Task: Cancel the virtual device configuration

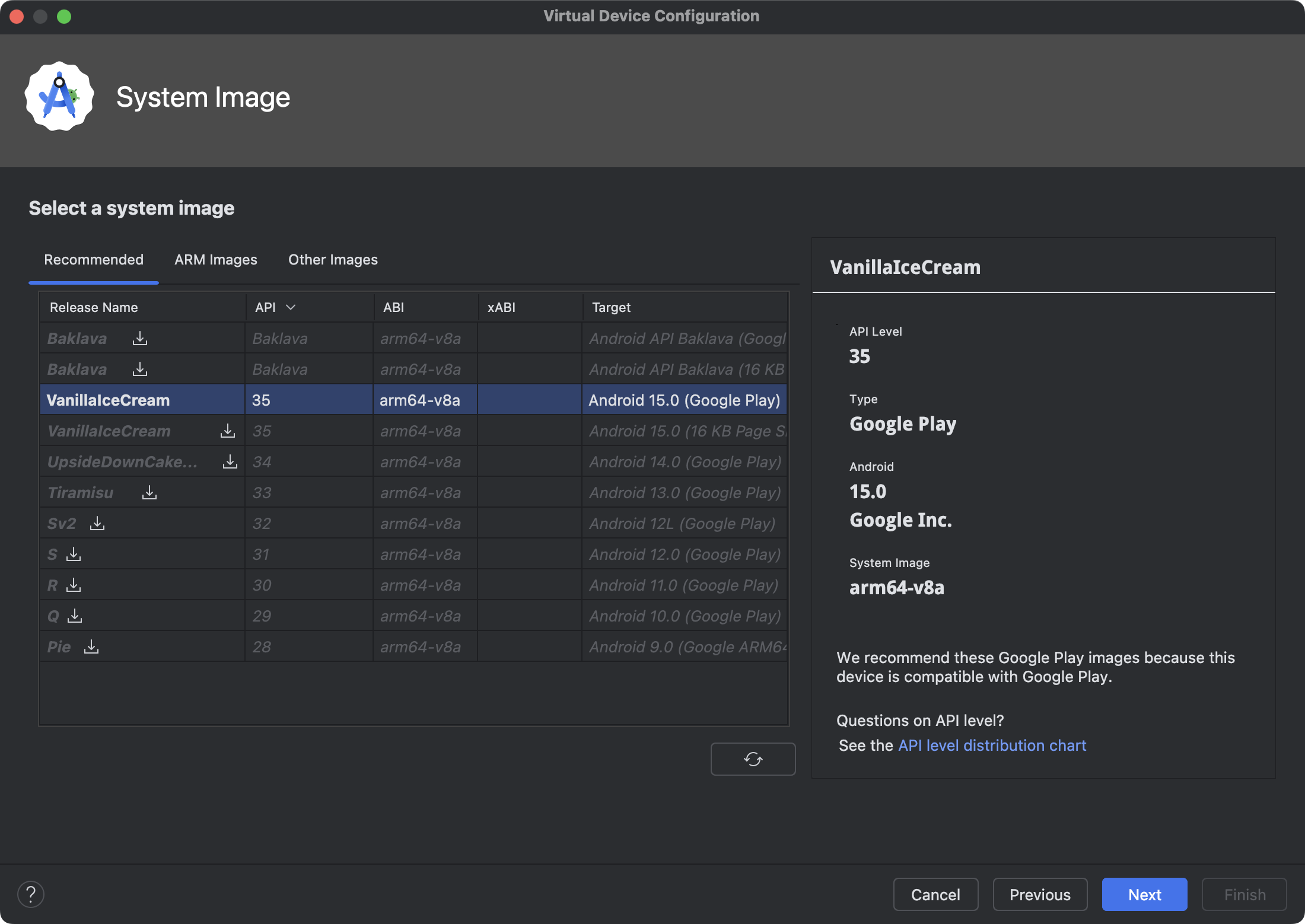Action: coord(935,894)
